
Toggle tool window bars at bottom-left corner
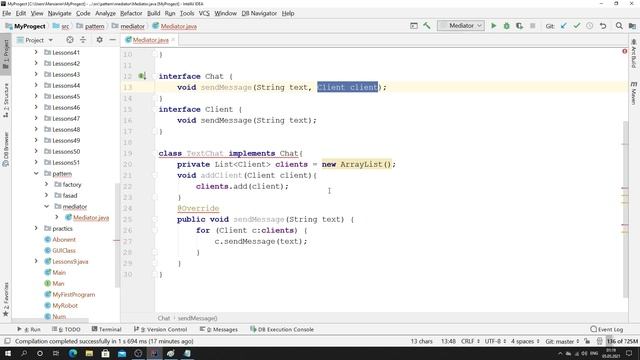[7, 341]
